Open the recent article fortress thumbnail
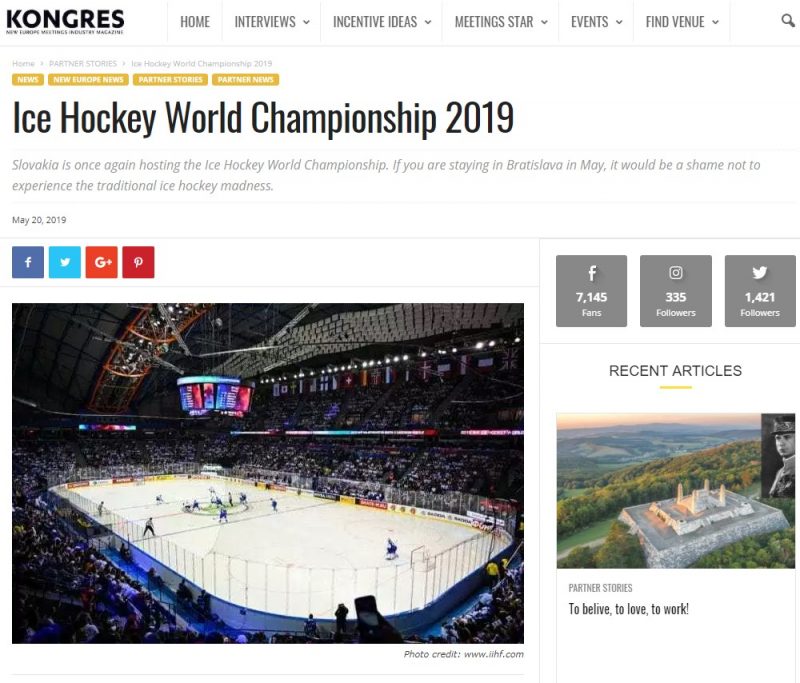 point(675,490)
